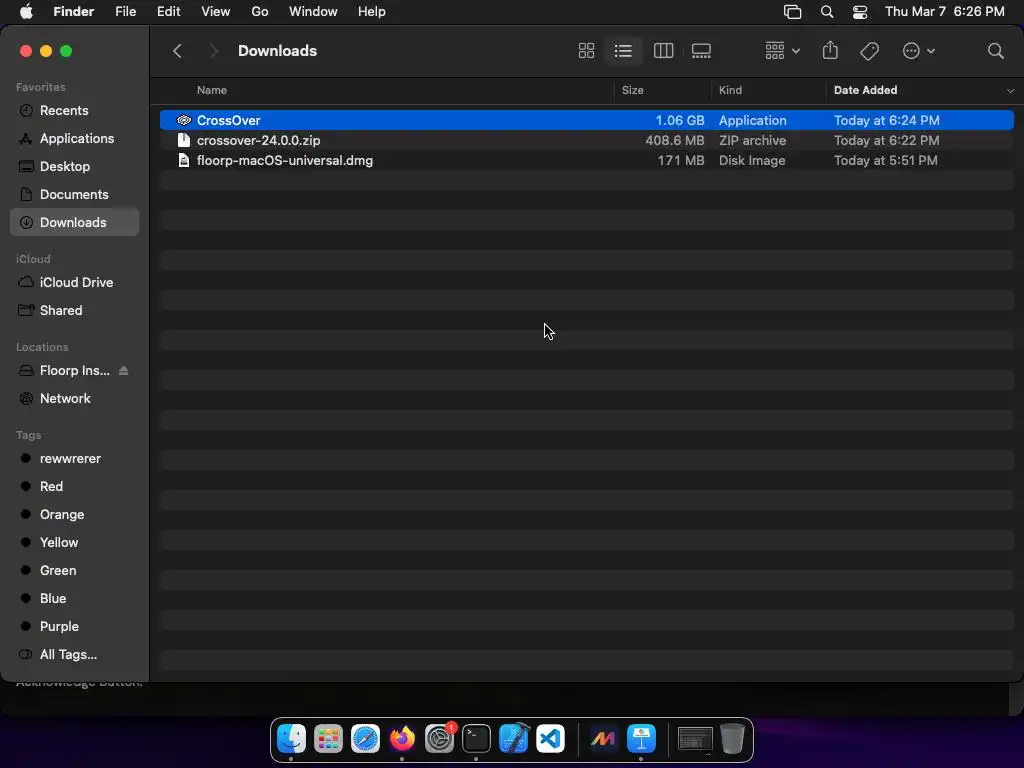The image size is (1024, 768).
Task: Select the Red tag
Action: (x=74, y=487)
